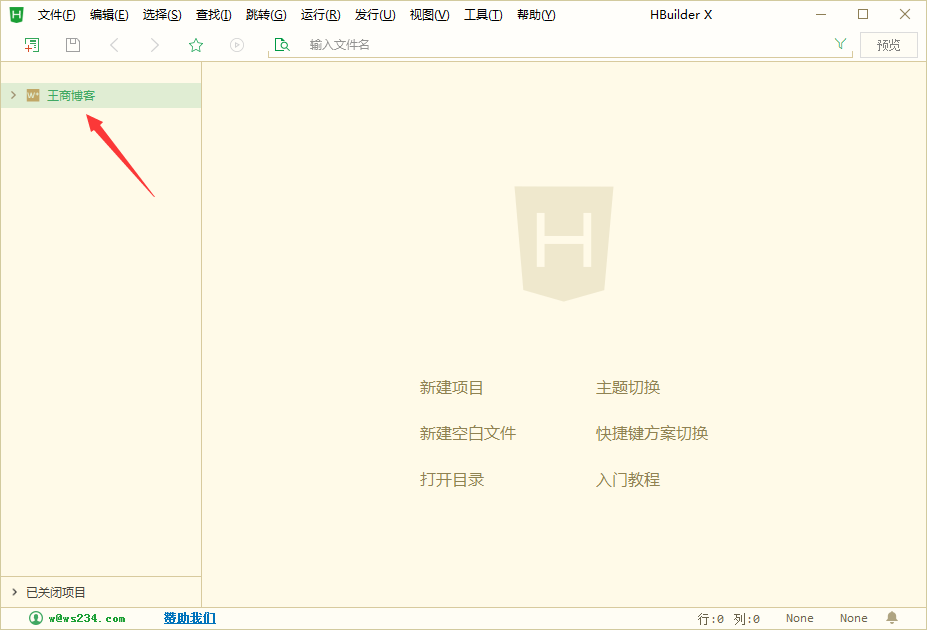Open the 运行(R) menu
This screenshot has width=927, height=630.
coord(320,15)
